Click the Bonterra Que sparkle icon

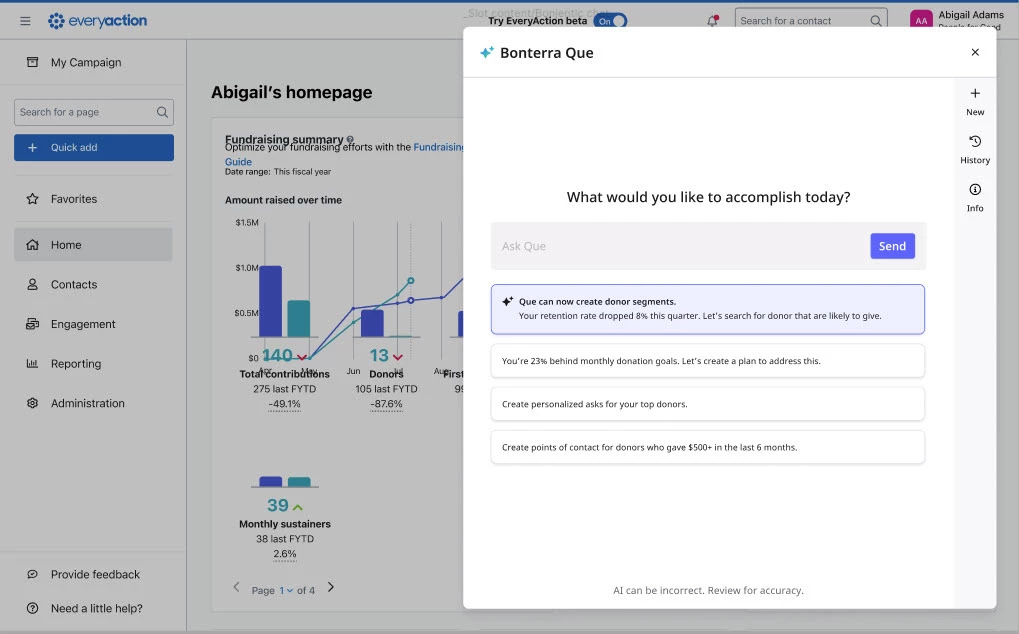pyautogui.click(x=486, y=53)
